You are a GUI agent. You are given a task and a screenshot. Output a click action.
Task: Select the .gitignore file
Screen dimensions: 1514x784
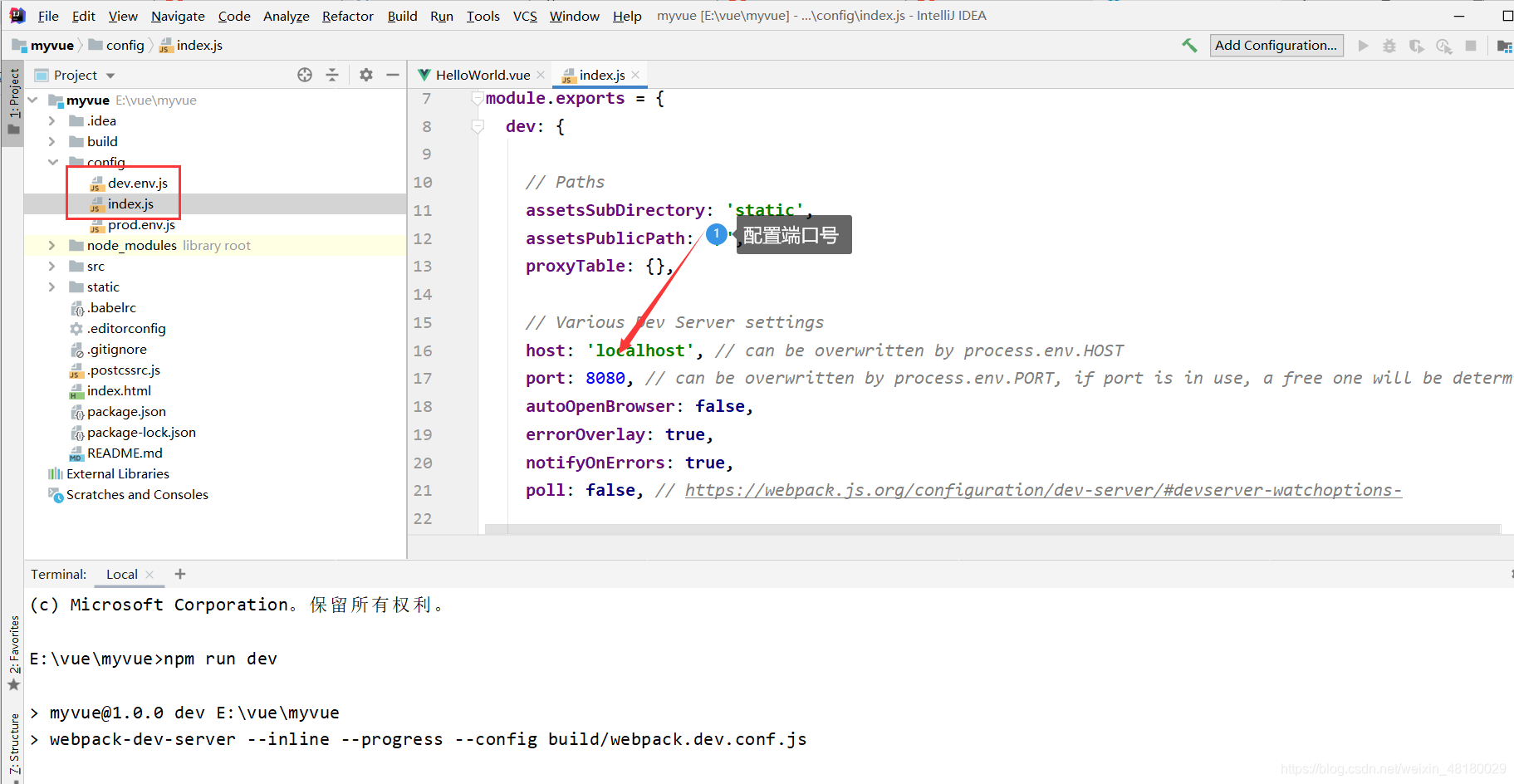108,349
